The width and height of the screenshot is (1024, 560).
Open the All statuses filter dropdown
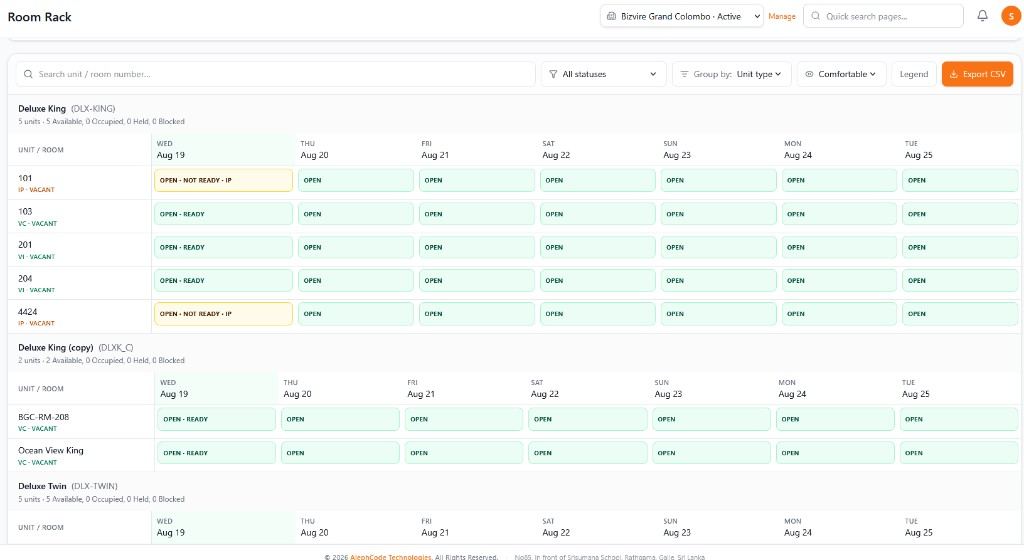603,74
